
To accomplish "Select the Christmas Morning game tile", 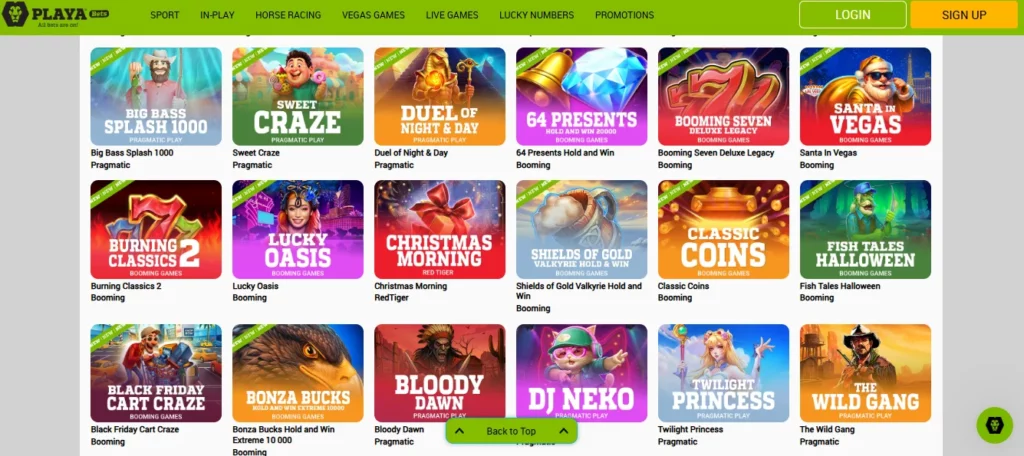I will (x=440, y=229).
